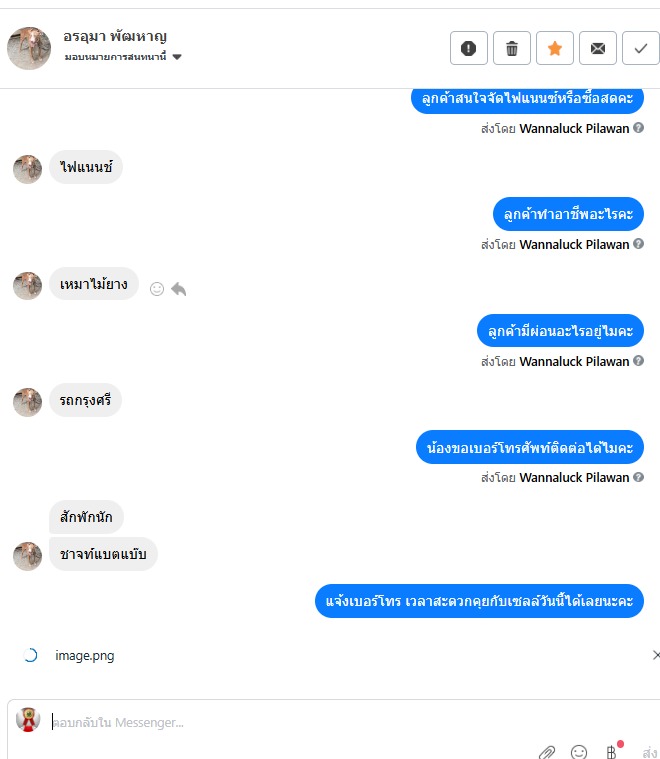Screen dimensions: 660x759
Task: Open emoji picker in message composer
Action: click(579, 752)
